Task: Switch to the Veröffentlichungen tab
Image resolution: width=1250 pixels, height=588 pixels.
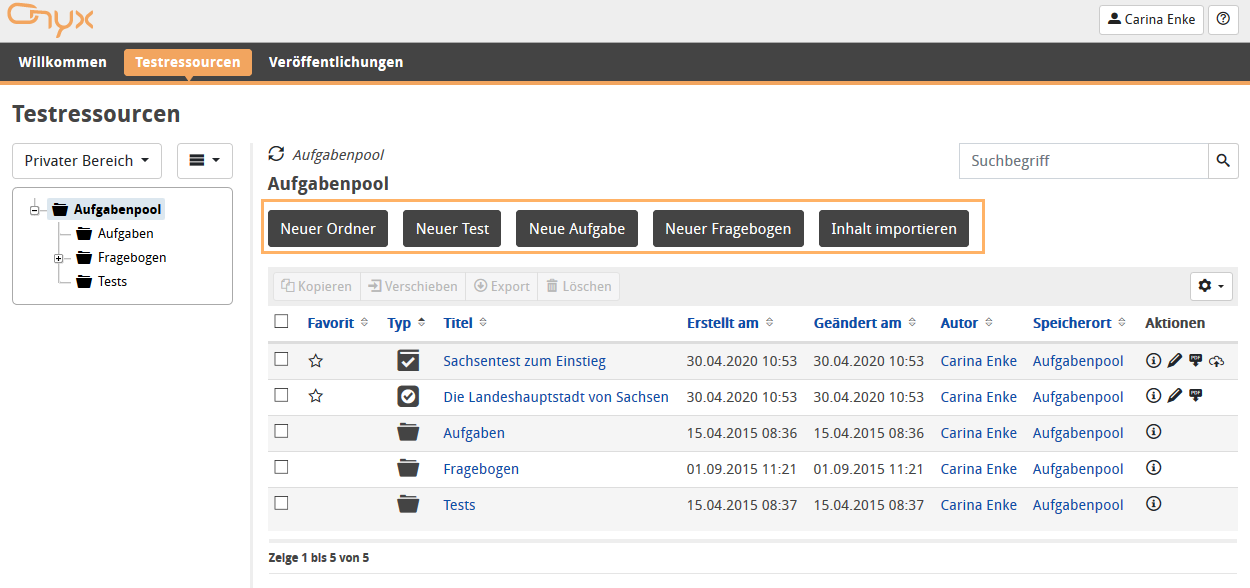Action: (336, 62)
